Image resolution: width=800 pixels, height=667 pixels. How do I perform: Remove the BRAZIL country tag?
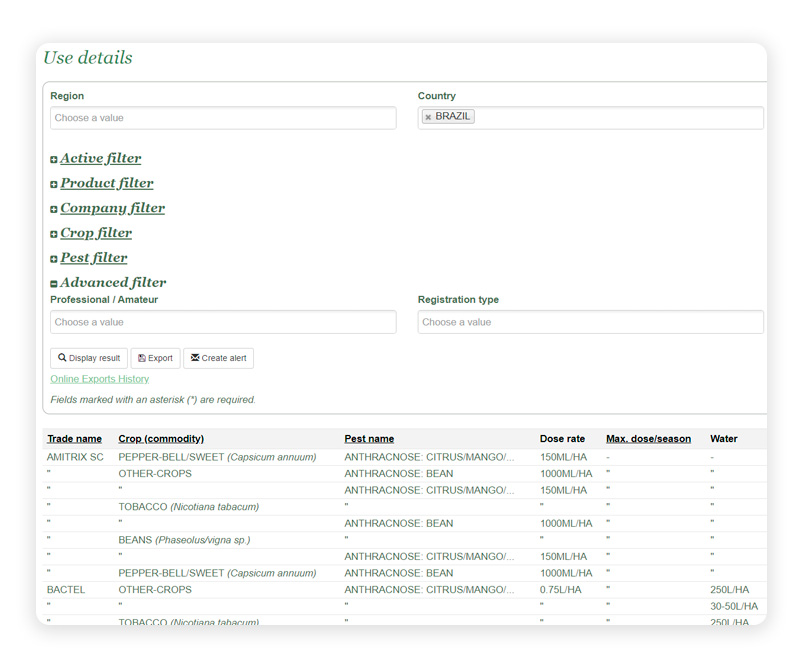428,117
